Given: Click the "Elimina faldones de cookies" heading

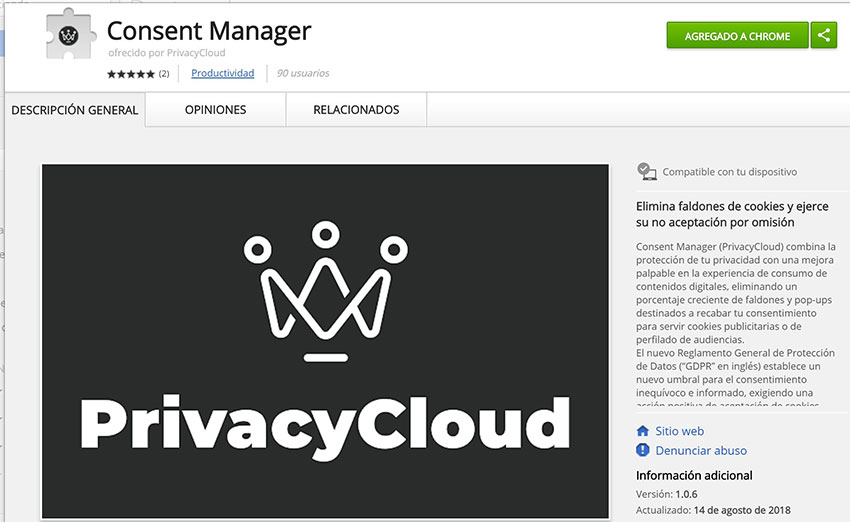Looking at the screenshot, I should [x=732, y=214].
